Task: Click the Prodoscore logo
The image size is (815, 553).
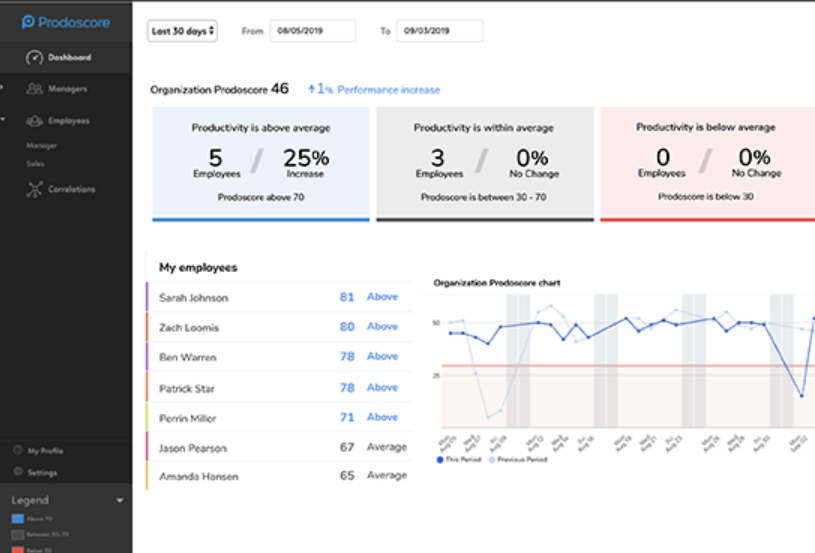Action: coord(66,22)
